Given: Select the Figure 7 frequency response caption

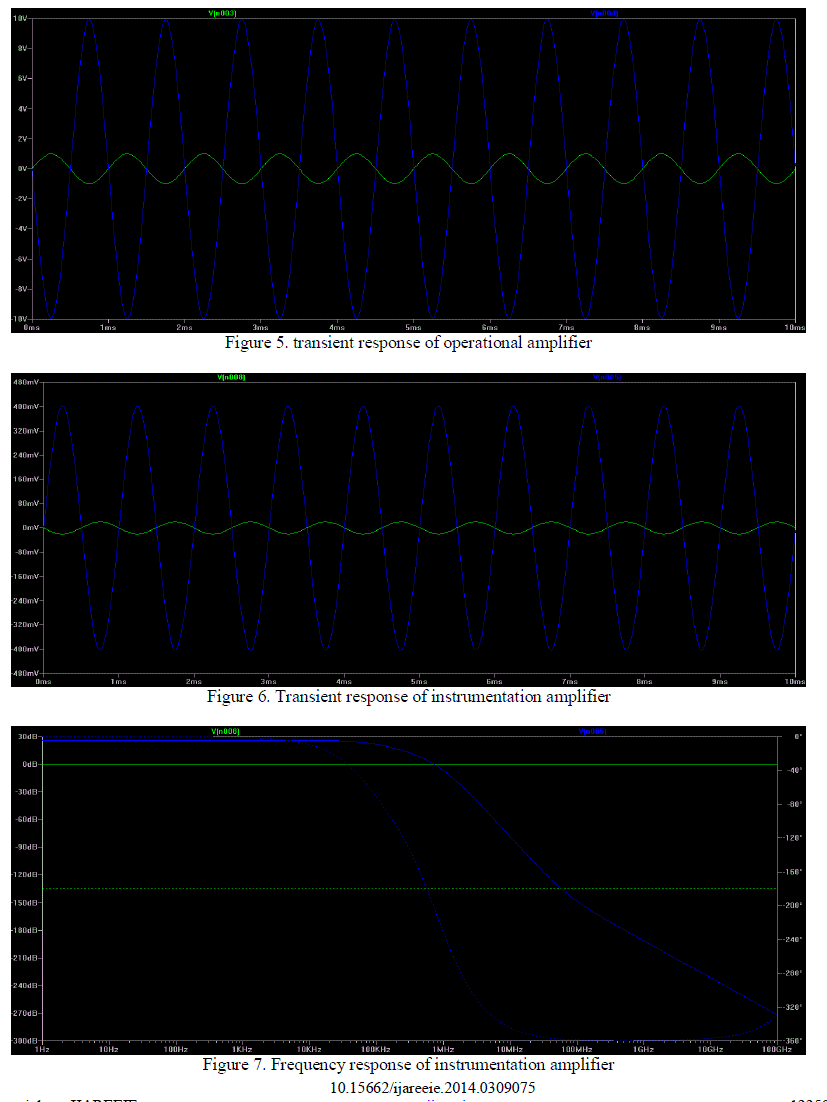Looking at the screenshot, I should (408, 1065).
